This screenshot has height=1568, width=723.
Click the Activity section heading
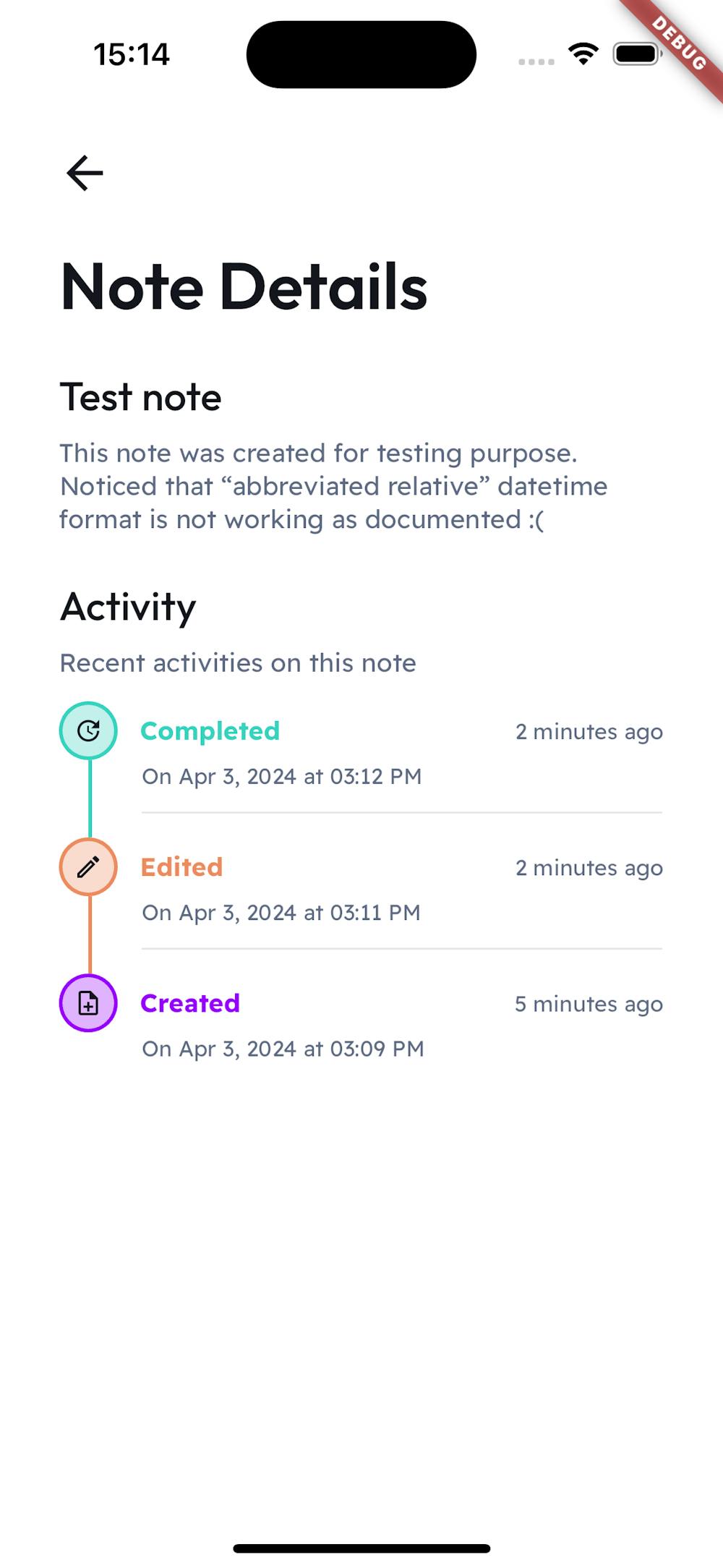128,607
